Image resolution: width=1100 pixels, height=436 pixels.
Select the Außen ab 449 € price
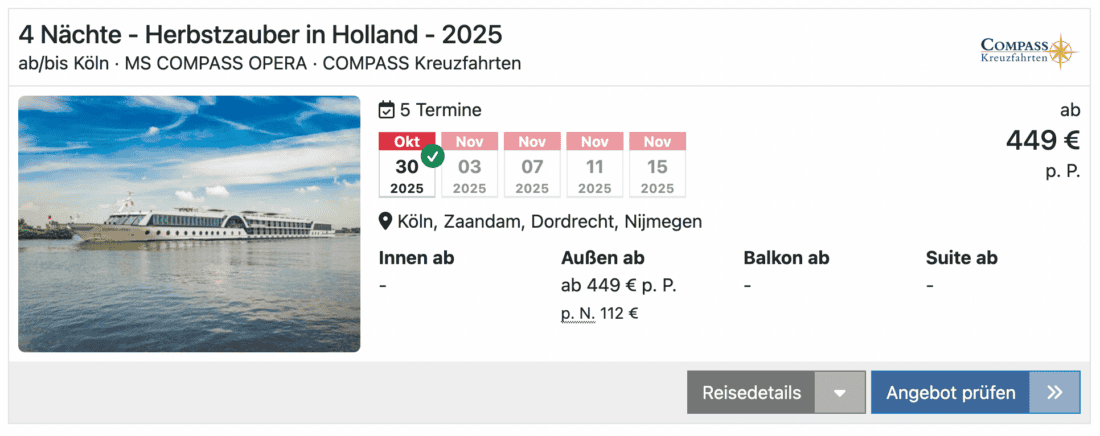[618, 286]
